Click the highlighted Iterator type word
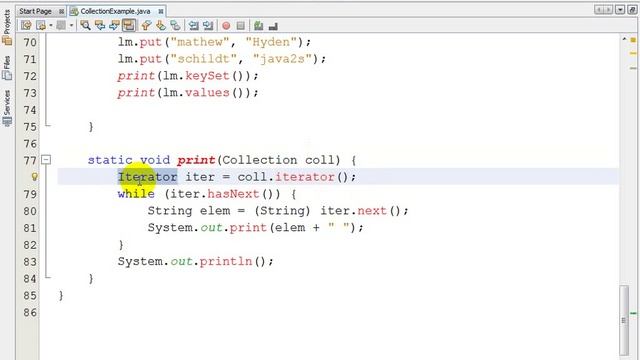This screenshot has width=640, height=360. pos(147,177)
